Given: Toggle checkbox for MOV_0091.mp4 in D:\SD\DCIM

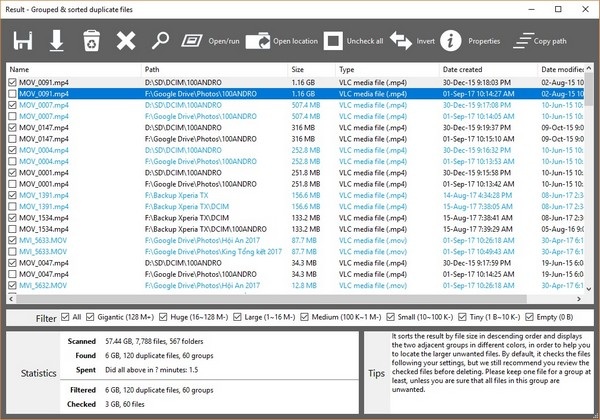Looking at the screenshot, I should (x=12, y=82).
